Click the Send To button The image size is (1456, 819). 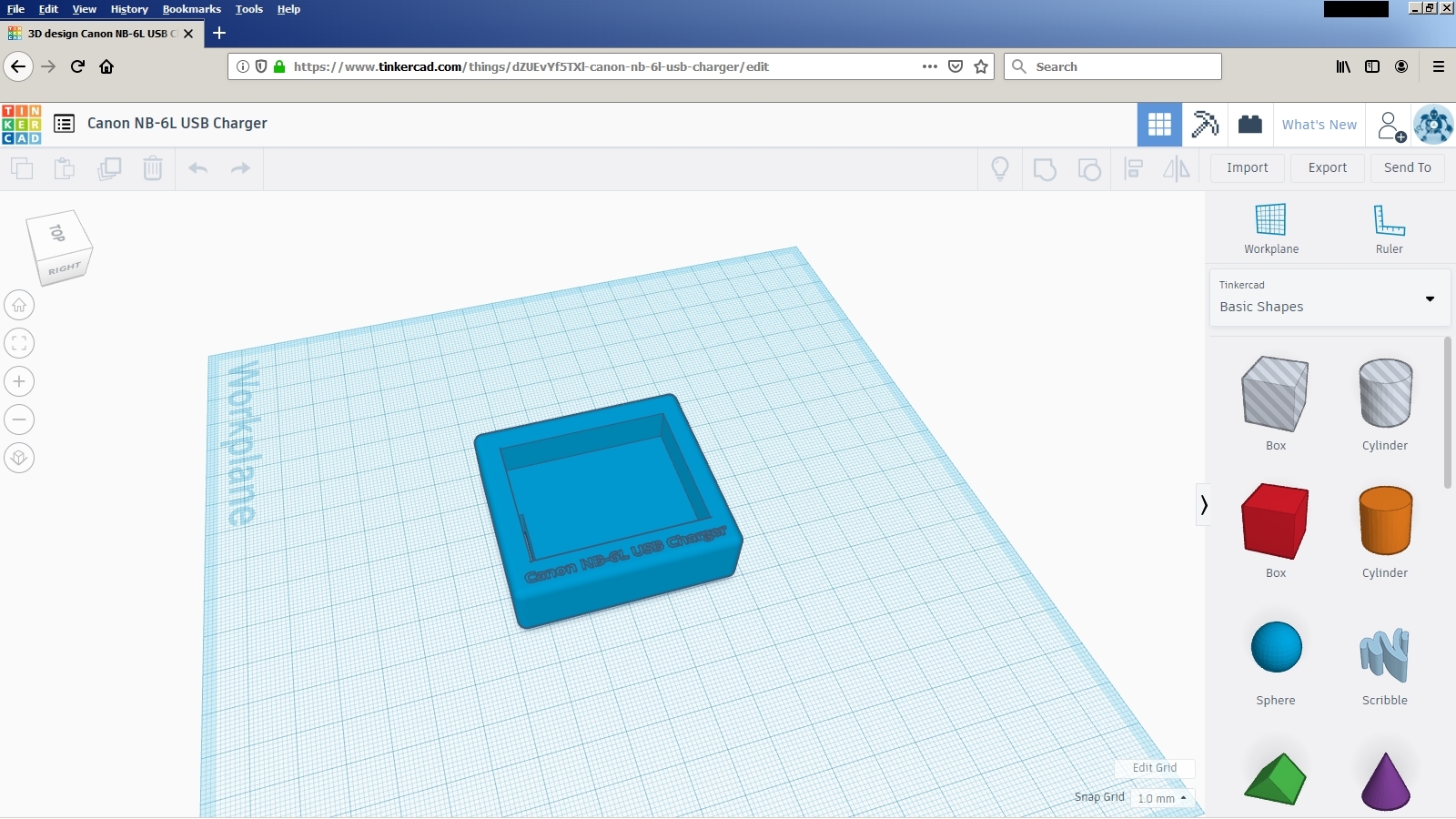pyautogui.click(x=1408, y=168)
